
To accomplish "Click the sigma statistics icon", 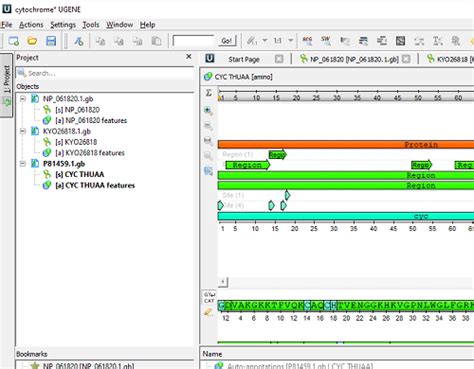I will [x=209, y=93].
